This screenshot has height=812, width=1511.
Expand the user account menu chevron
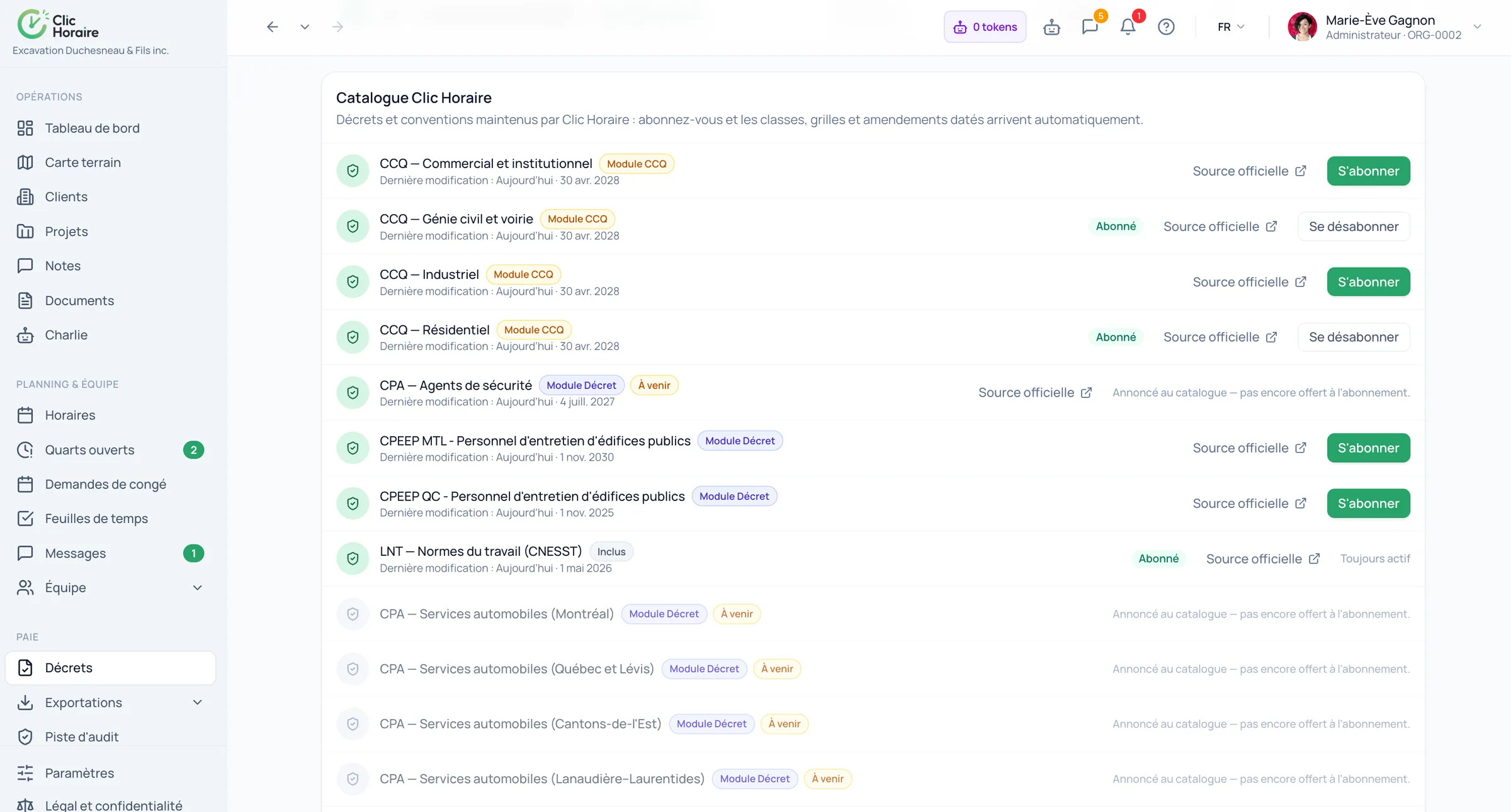pos(1477,26)
